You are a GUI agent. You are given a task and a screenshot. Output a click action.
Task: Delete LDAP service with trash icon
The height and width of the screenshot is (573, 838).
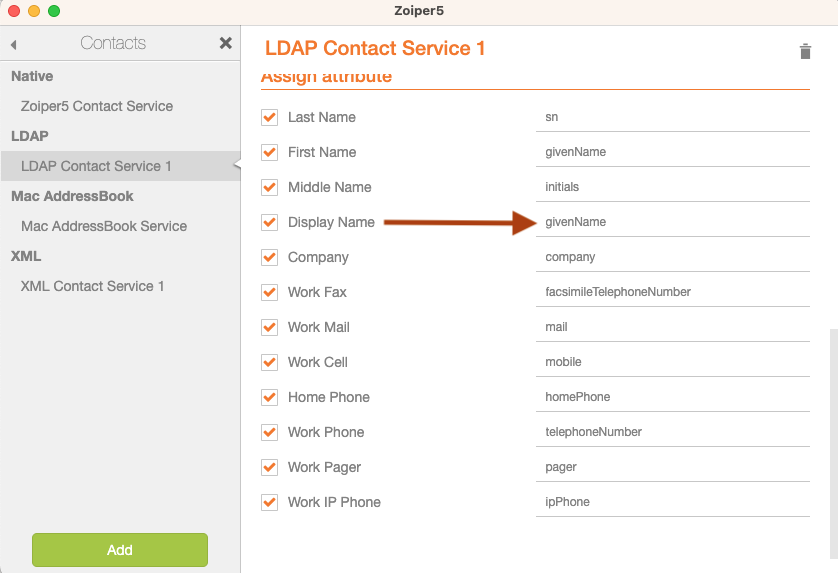point(805,51)
